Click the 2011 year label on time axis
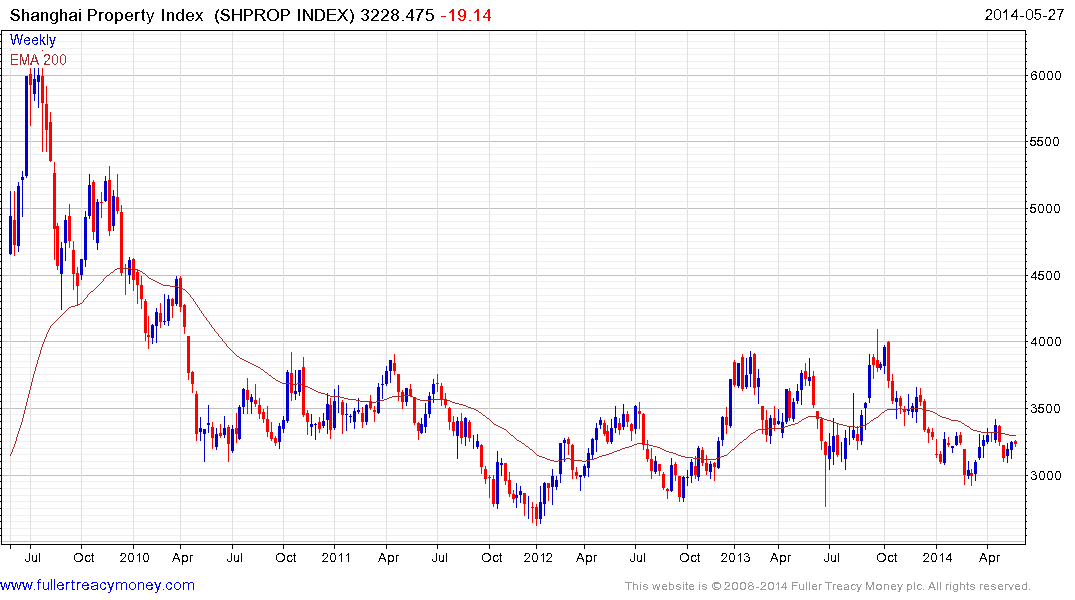The image size is (1075, 600). pyautogui.click(x=336, y=557)
